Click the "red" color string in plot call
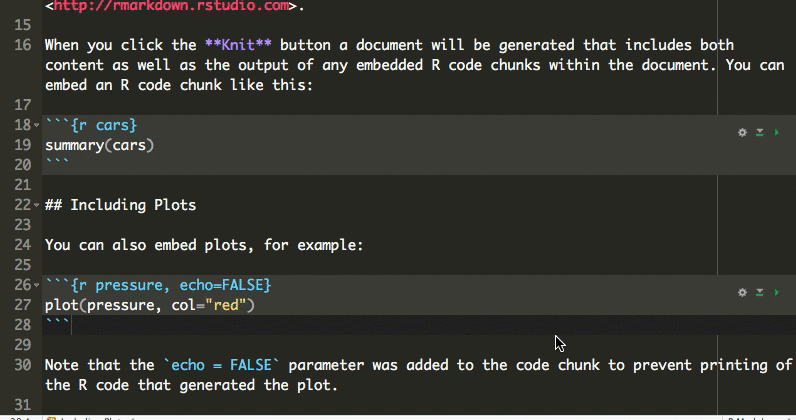Viewport: 796px width, 420px height. pyautogui.click(x=226, y=305)
